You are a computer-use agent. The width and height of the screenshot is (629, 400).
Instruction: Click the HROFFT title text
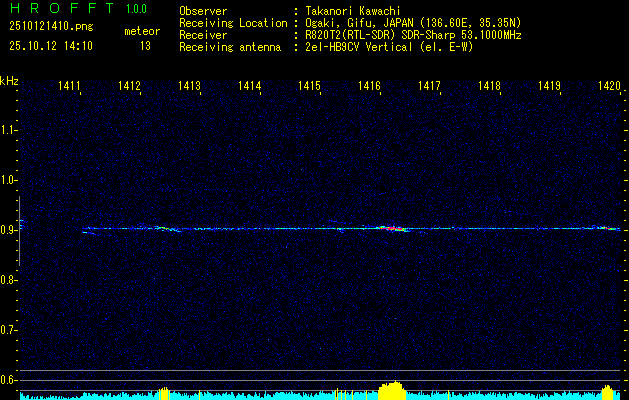coord(62,8)
